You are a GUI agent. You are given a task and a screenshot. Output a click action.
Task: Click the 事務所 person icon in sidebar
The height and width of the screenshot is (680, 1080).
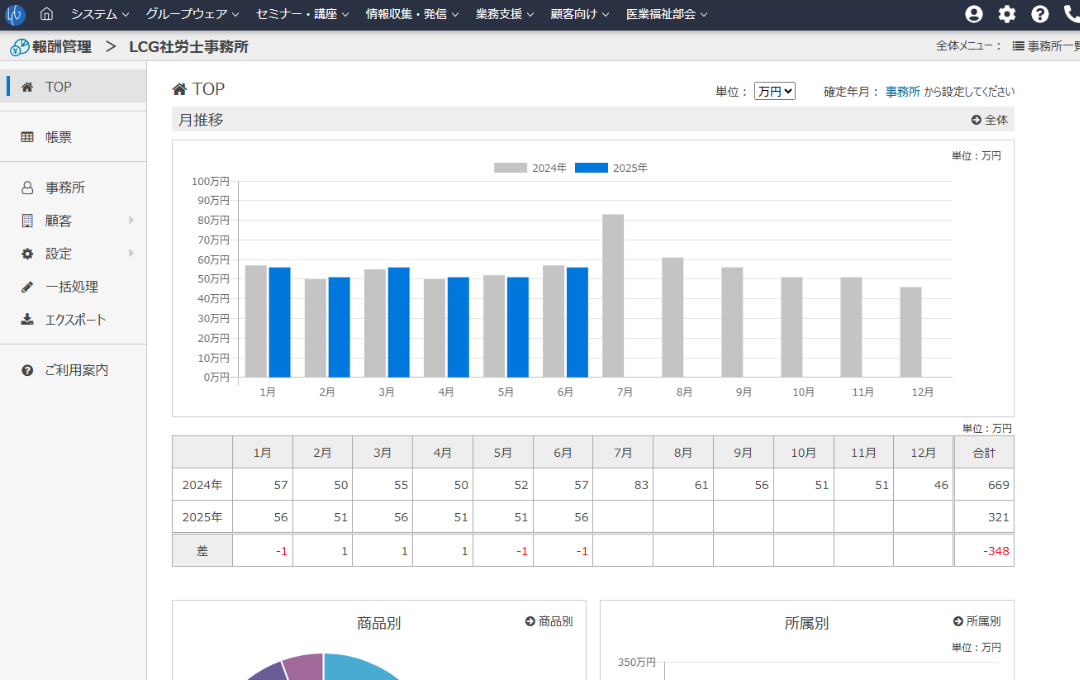click(x=27, y=187)
